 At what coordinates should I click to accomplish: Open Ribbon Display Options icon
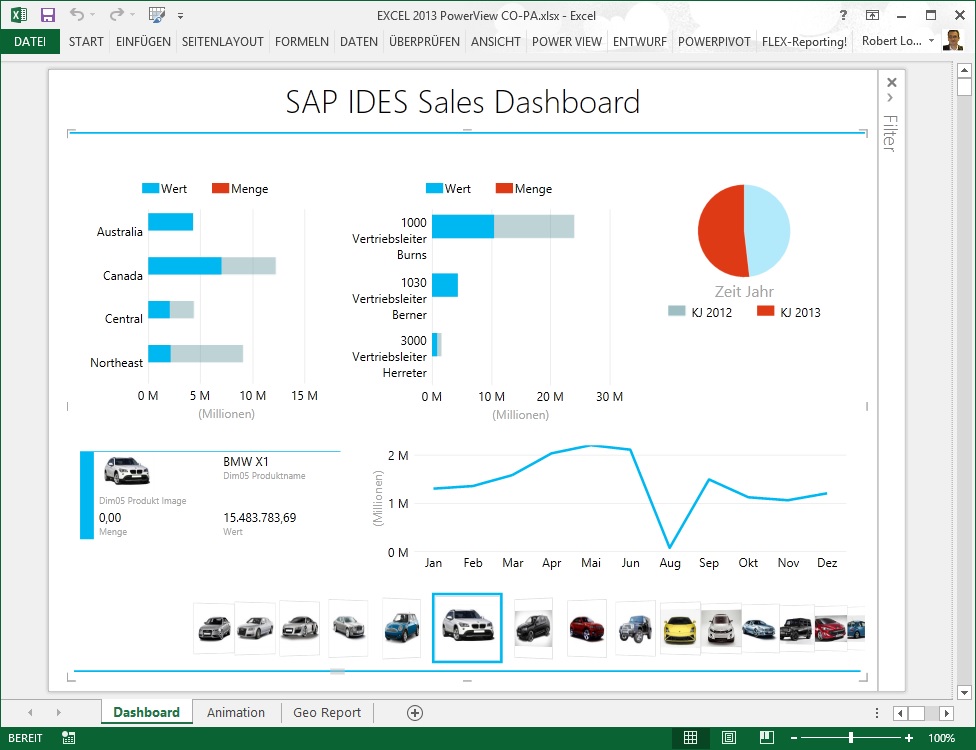(873, 15)
